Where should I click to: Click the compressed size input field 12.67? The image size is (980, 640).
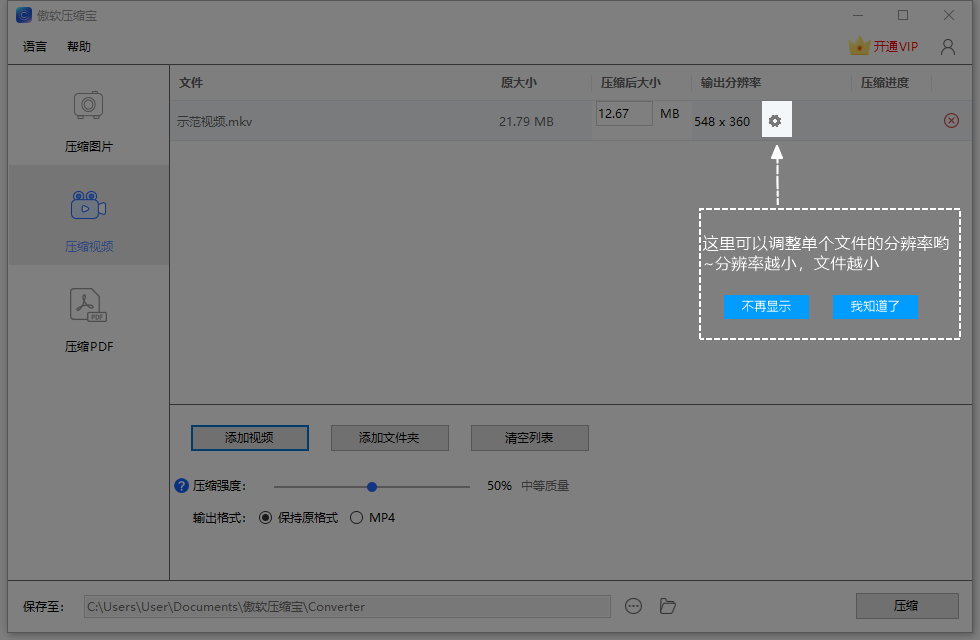(624, 114)
